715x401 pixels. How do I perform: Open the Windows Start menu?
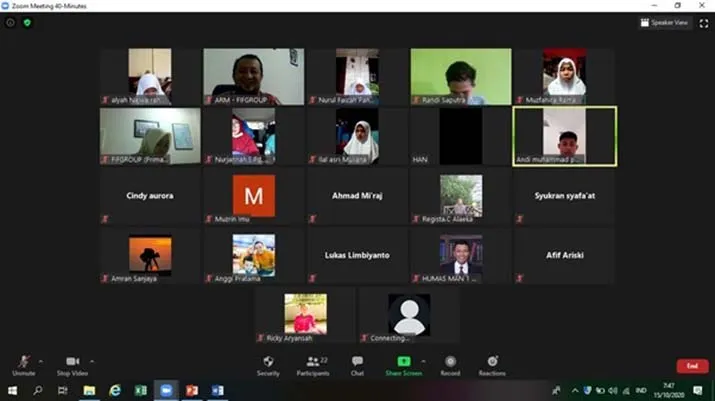point(11,390)
